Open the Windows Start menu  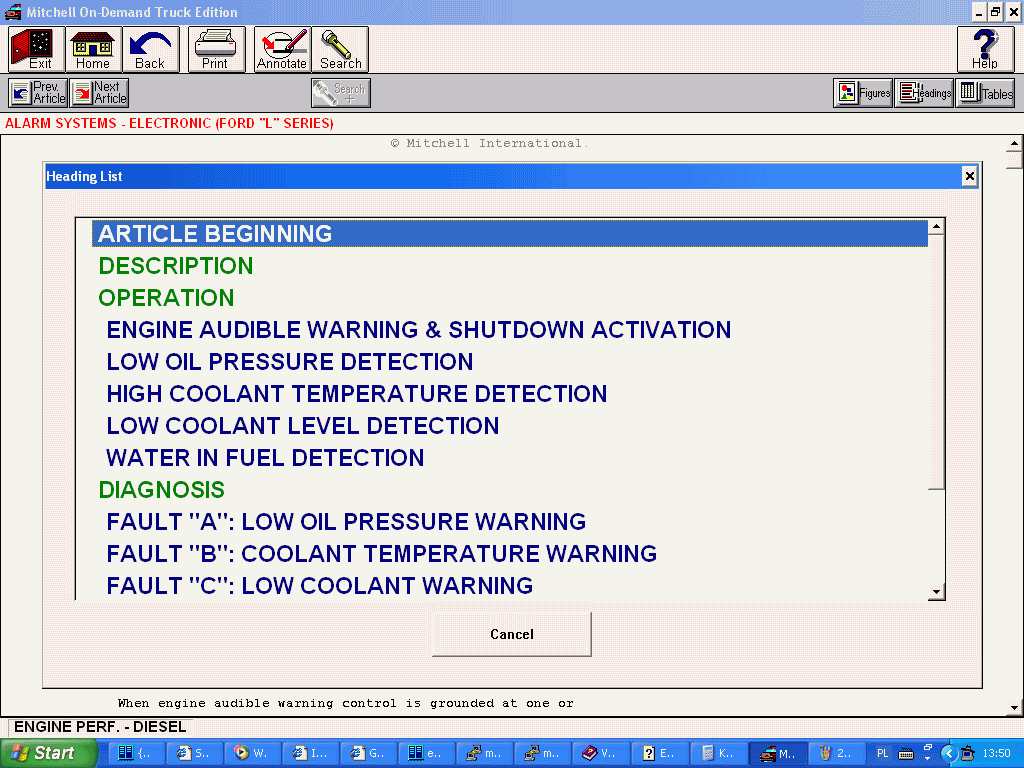tap(49, 753)
